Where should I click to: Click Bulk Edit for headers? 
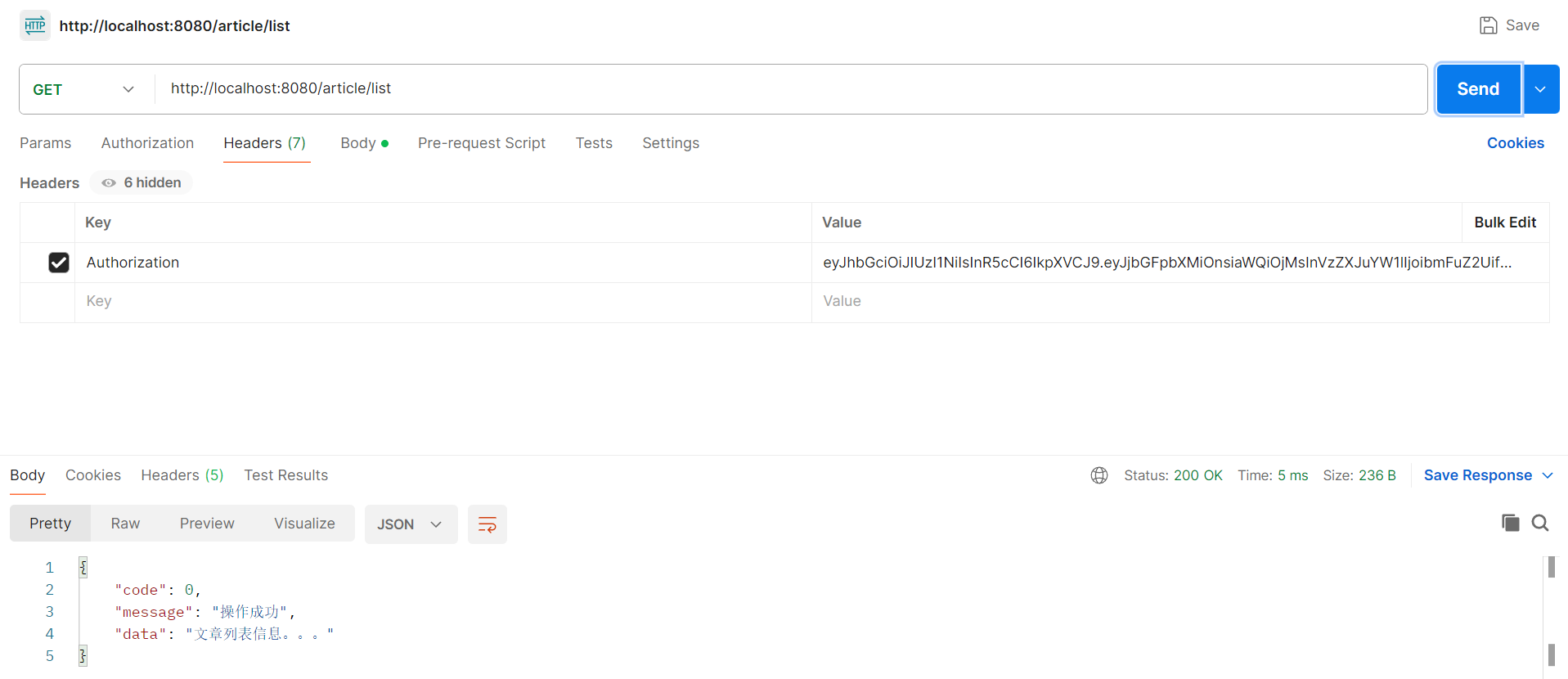[1504, 223]
